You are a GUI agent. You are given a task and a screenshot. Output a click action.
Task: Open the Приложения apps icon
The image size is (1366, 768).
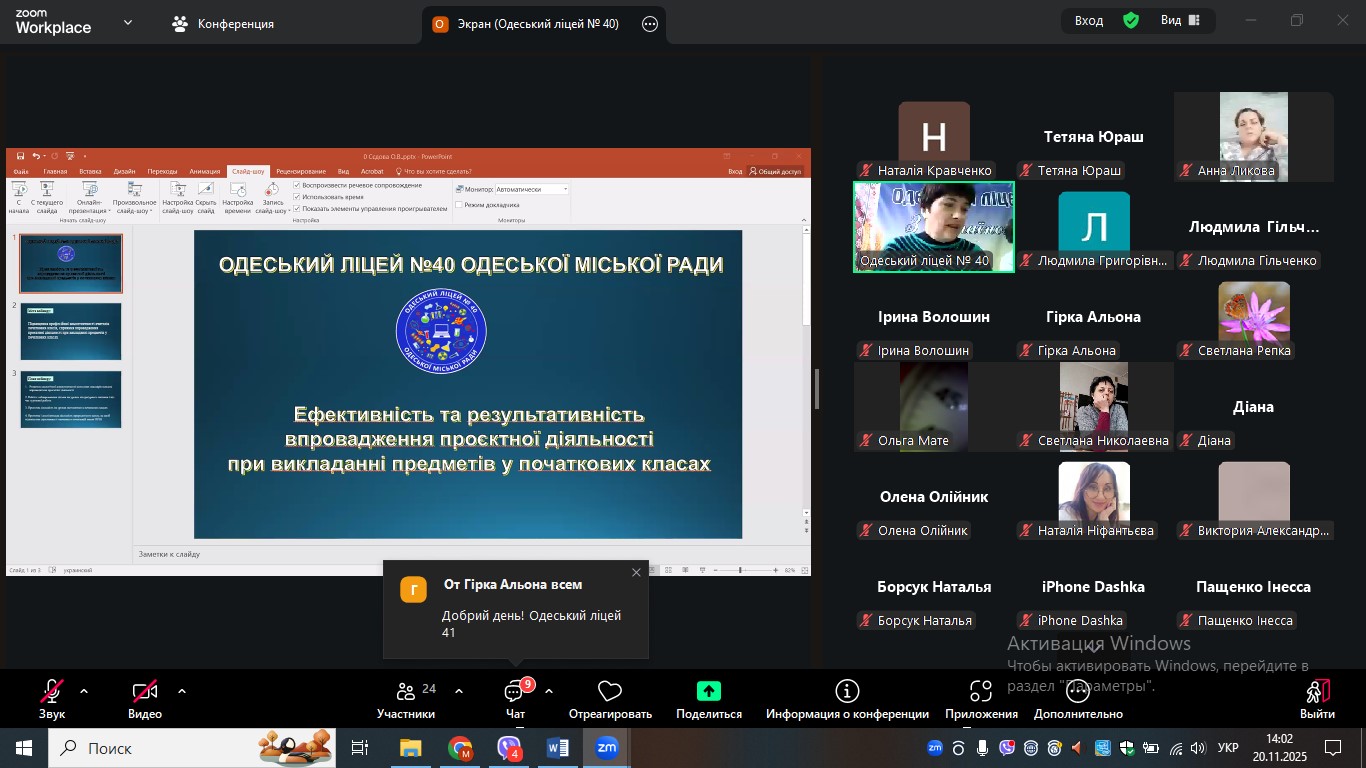(981, 692)
